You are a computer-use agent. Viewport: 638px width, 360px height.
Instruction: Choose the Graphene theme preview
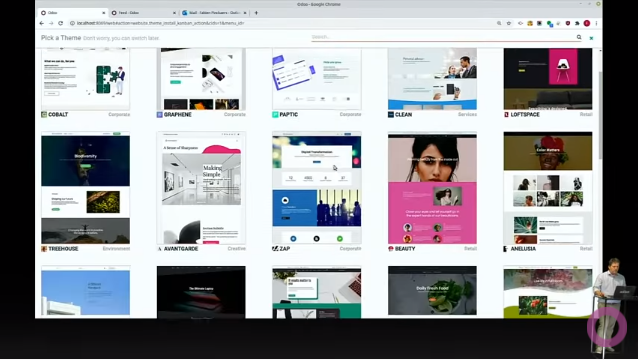pyautogui.click(x=201, y=79)
